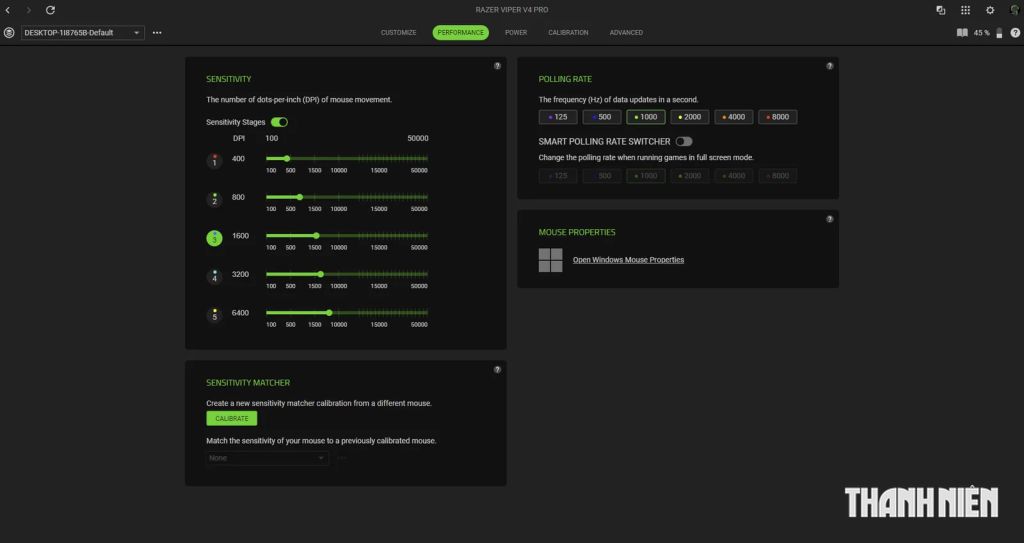Open the calibrated mouse None dropdown
1024x543 pixels.
(267, 458)
